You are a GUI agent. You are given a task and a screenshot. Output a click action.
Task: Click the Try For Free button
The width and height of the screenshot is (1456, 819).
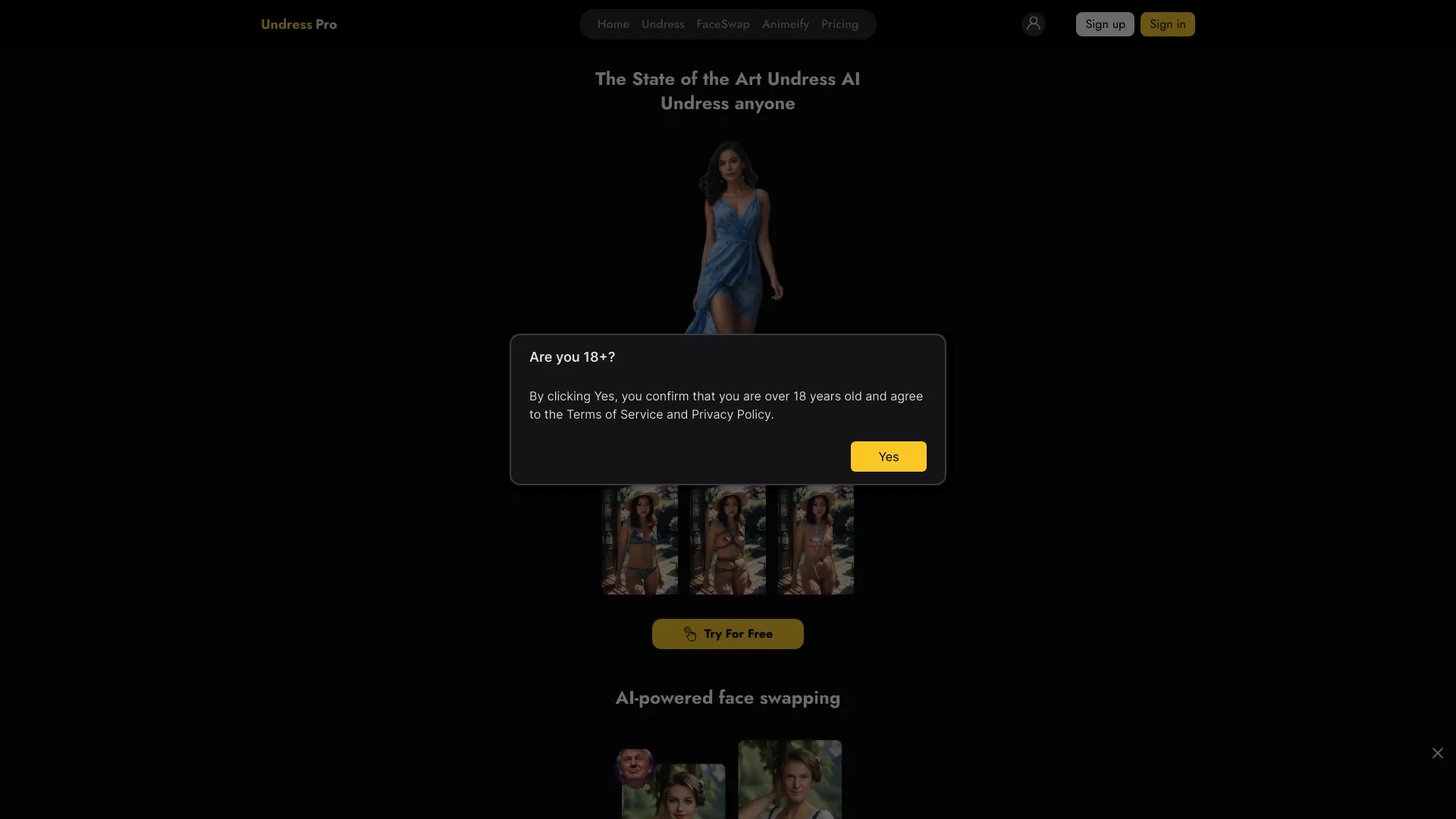point(728,633)
